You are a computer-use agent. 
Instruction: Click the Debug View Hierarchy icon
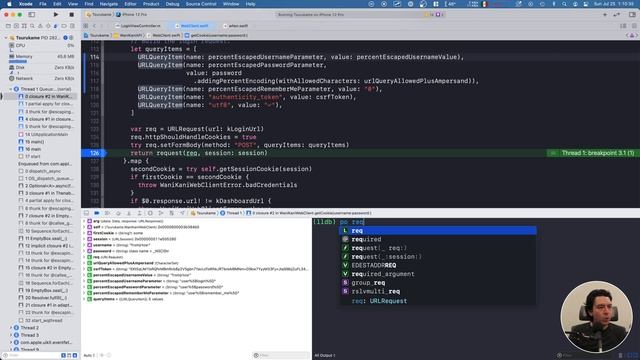point(150,213)
